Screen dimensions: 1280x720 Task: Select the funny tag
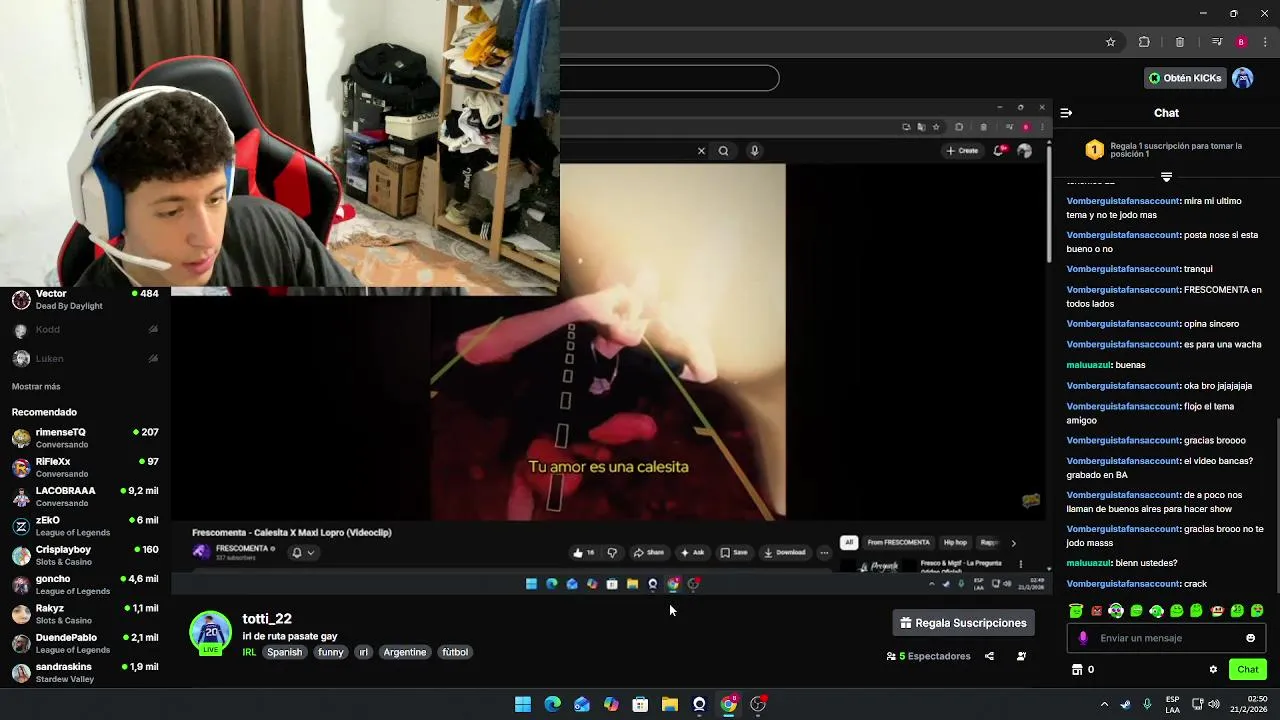pos(330,652)
